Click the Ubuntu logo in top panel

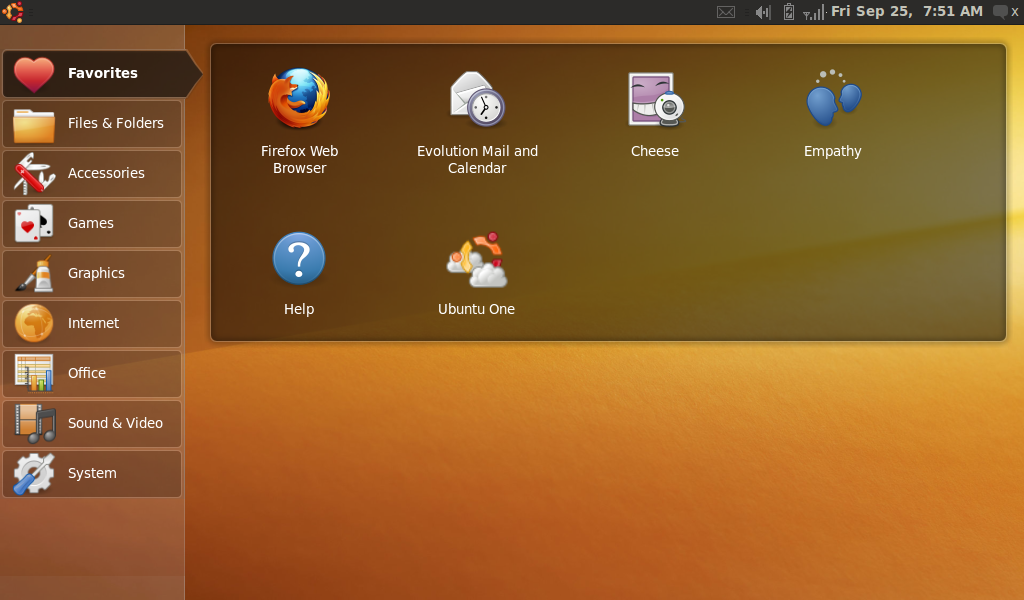tap(12, 12)
